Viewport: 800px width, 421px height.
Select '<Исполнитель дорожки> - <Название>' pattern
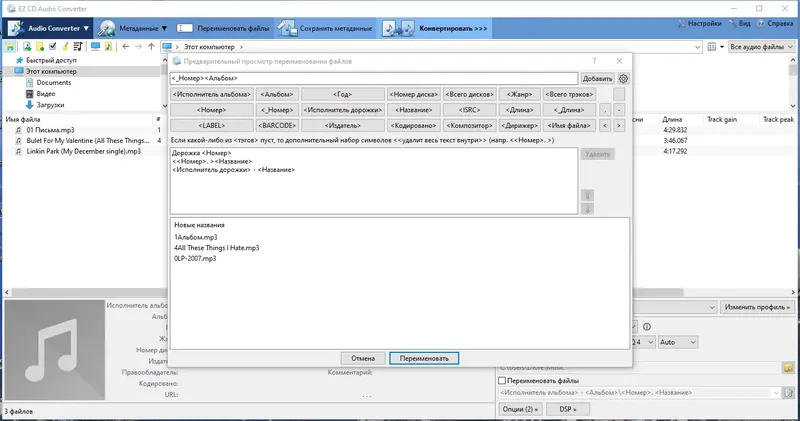click(233, 170)
